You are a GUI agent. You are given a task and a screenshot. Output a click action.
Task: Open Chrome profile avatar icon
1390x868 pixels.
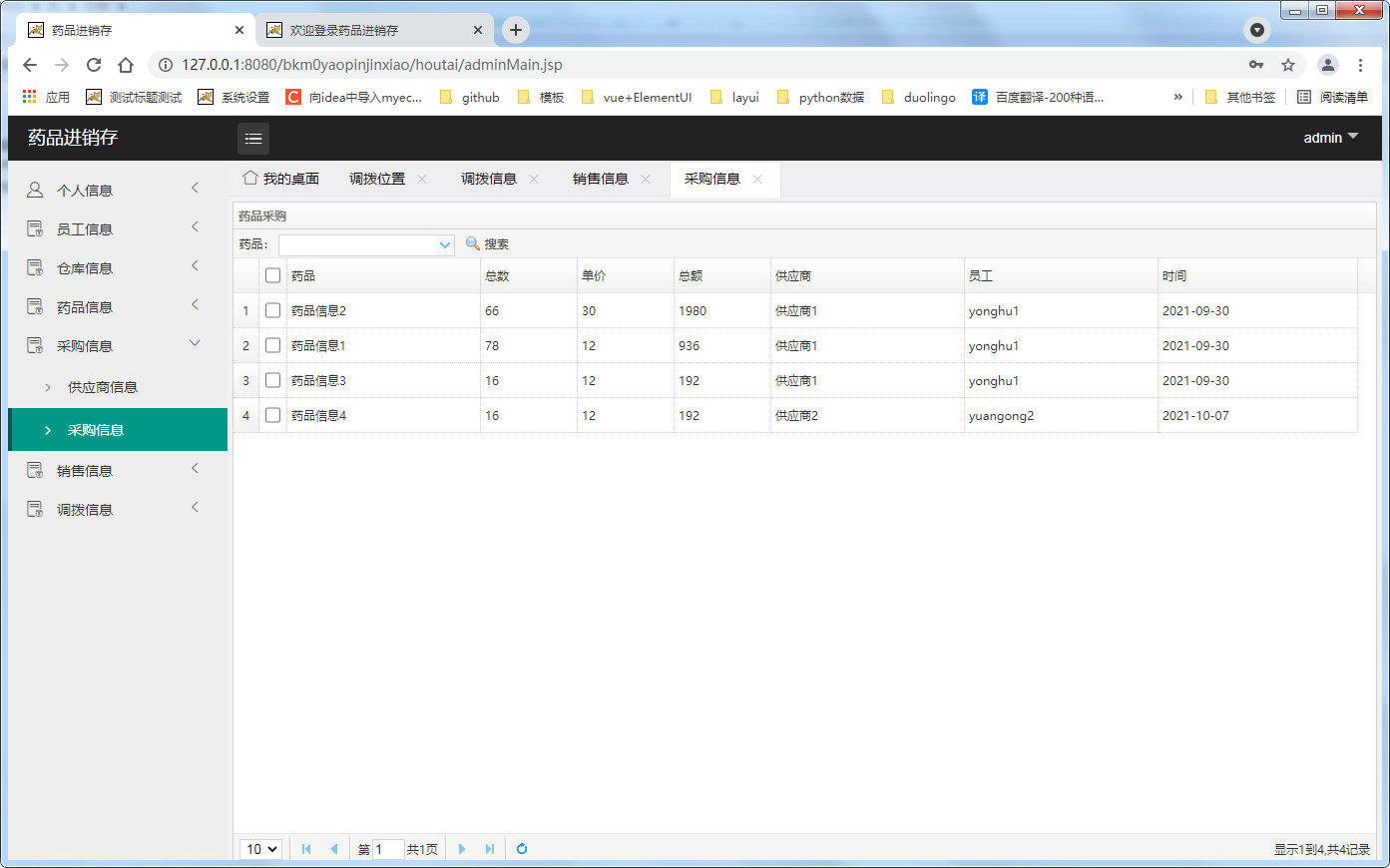click(x=1328, y=65)
